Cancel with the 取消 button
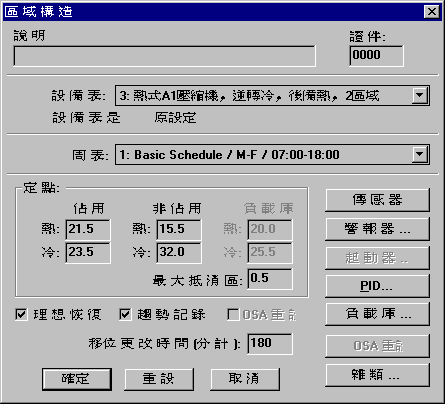This screenshot has width=445, height=404. [x=245, y=379]
